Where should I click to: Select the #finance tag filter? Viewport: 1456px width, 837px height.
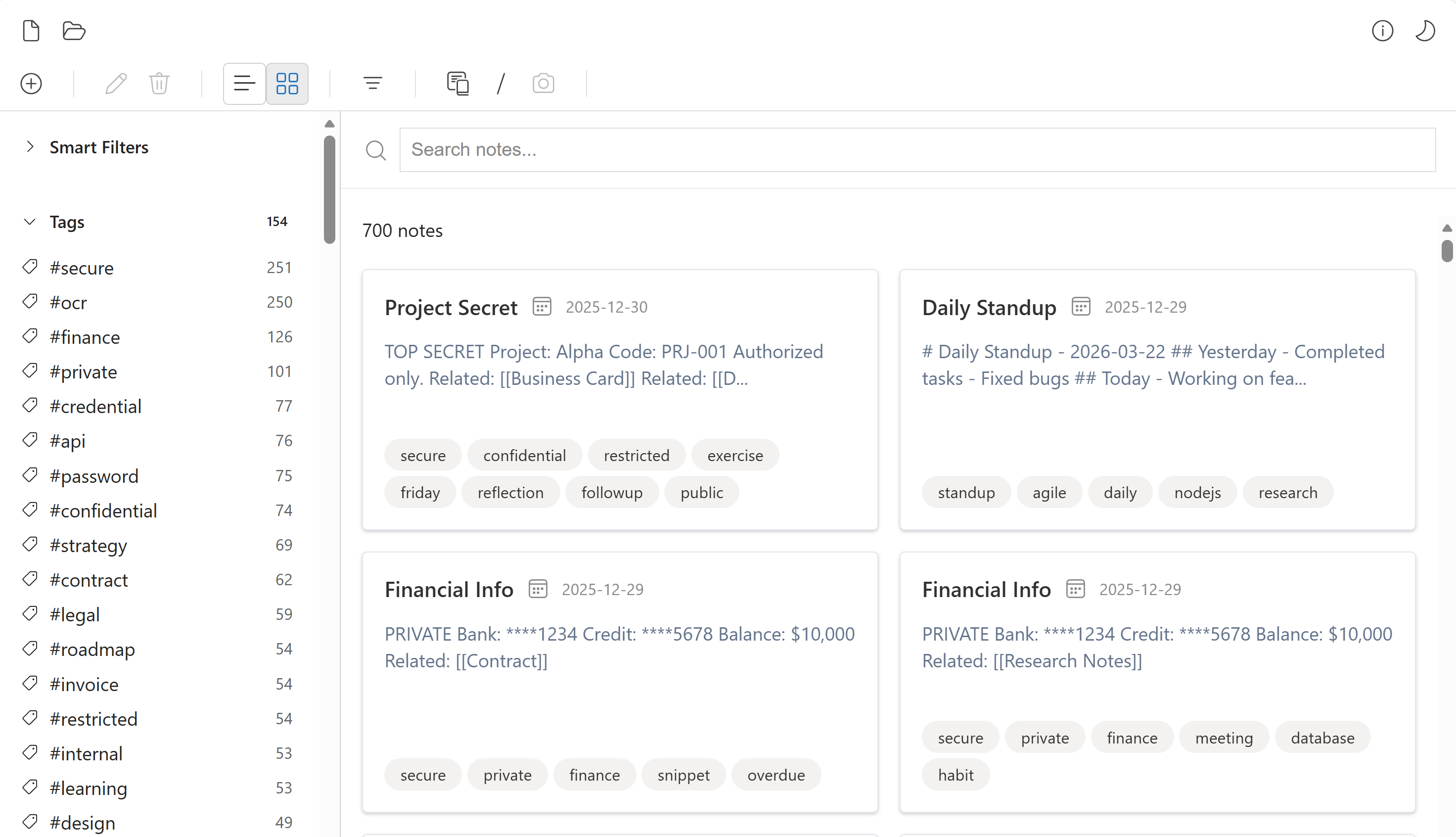pos(85,337)
